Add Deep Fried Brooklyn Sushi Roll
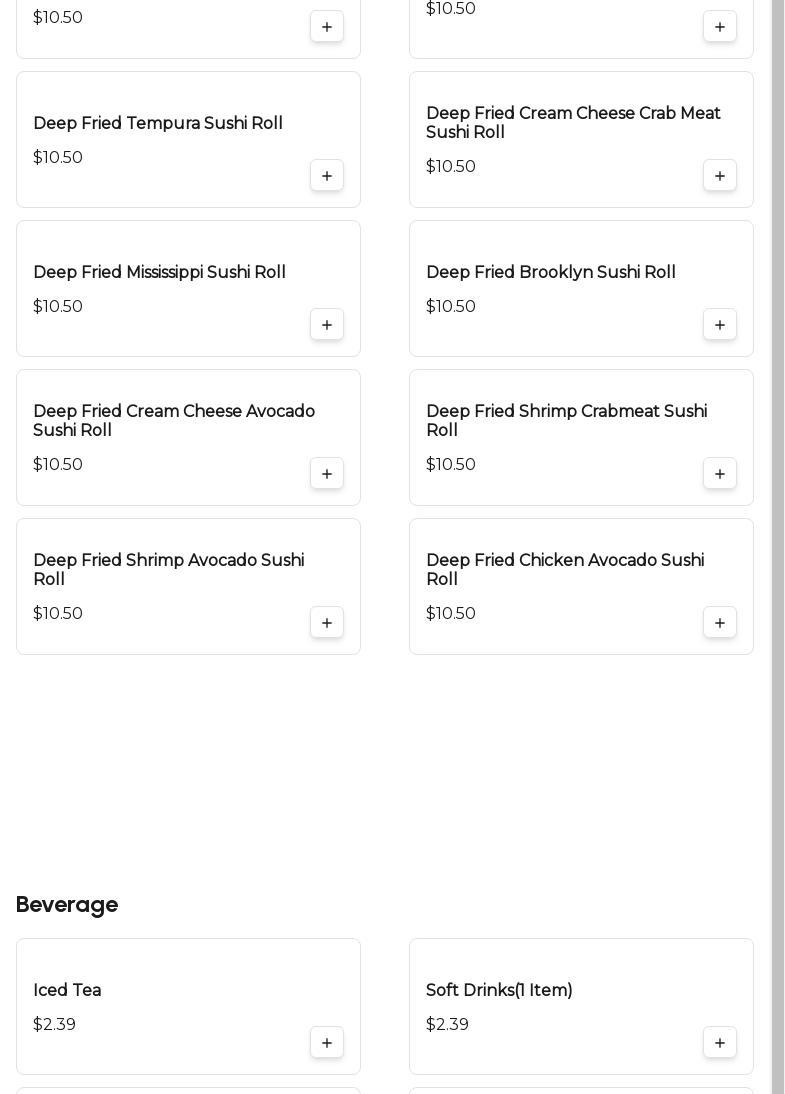Screen dimensions: 785x1094 point(720,325)
